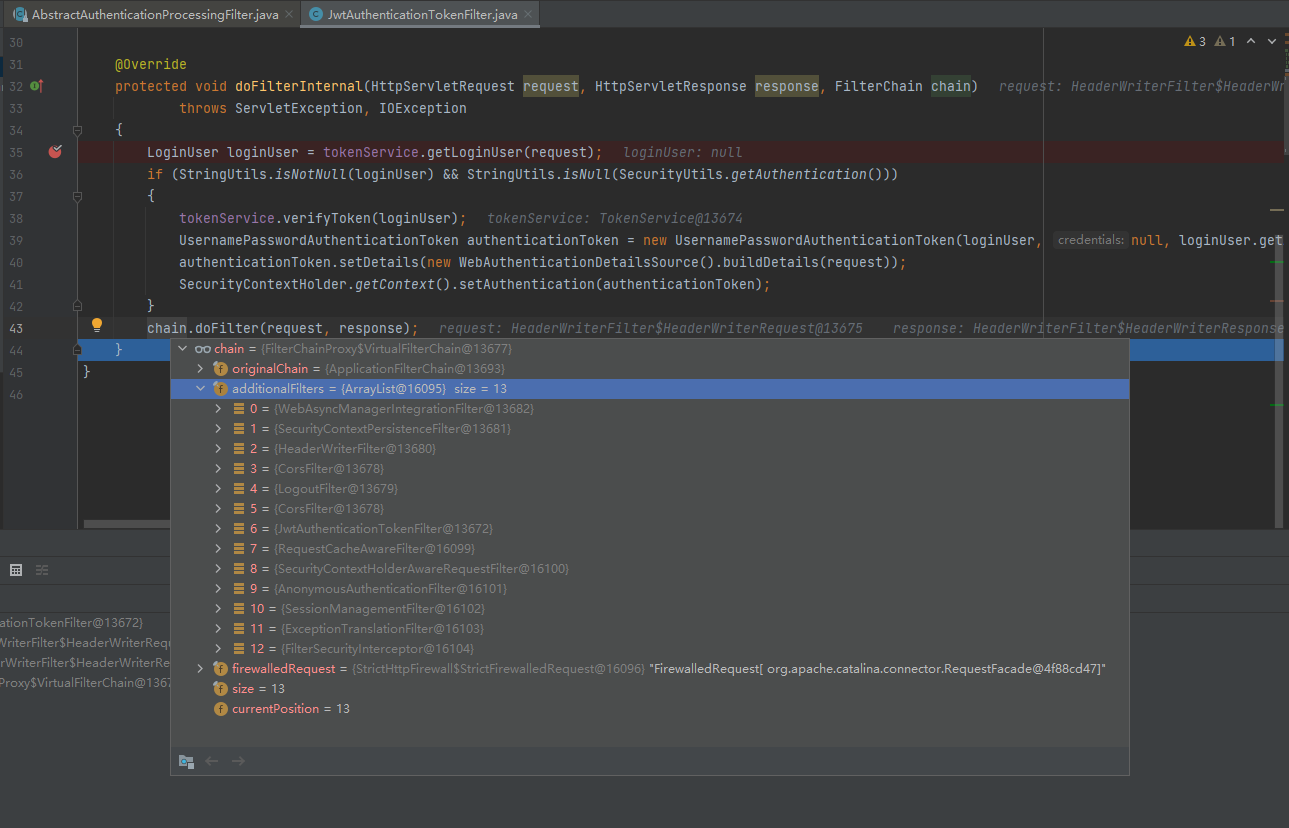1289x828 pixels.
Task: Collapse the method body fold marker at line 34
Action: tap(77, 130)
